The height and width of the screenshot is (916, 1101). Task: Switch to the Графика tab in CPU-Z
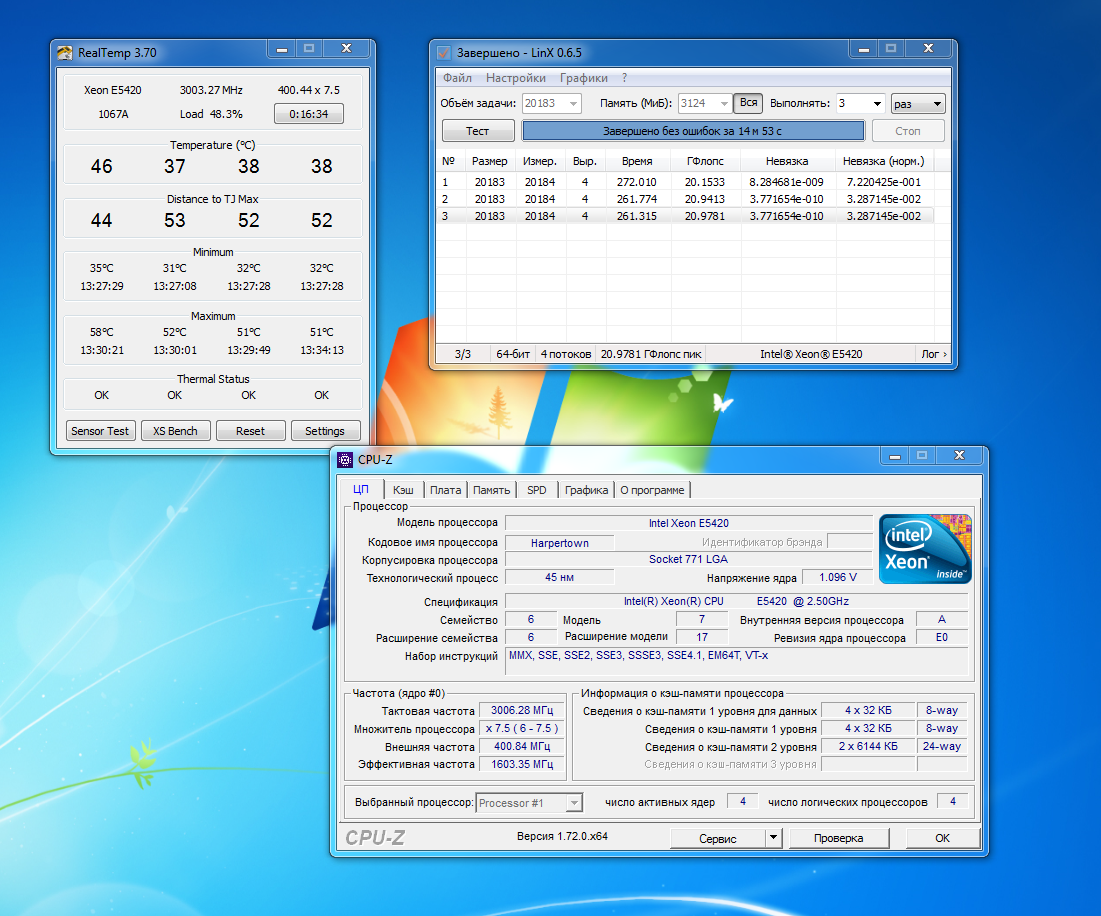586,490
